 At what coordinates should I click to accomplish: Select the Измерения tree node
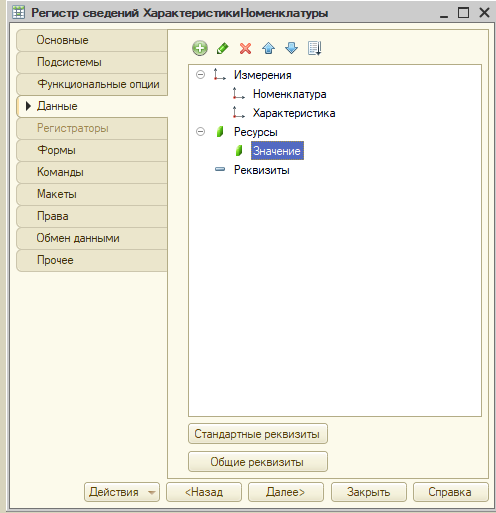tap(263, 75)
